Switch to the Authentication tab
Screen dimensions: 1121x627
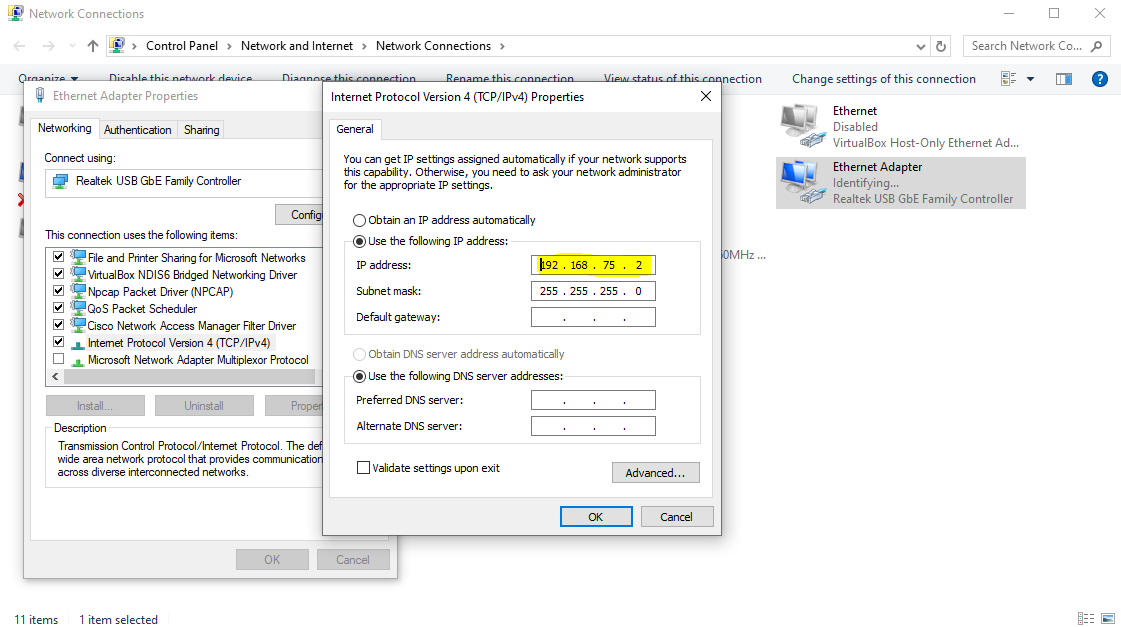(x=137, y=130)
